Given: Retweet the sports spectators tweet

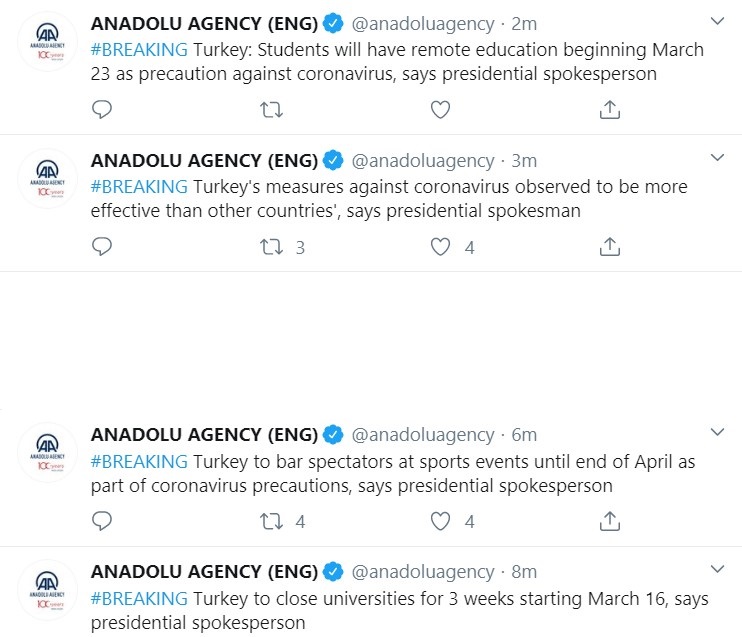Looking at the screenshot, I should 271,521.
